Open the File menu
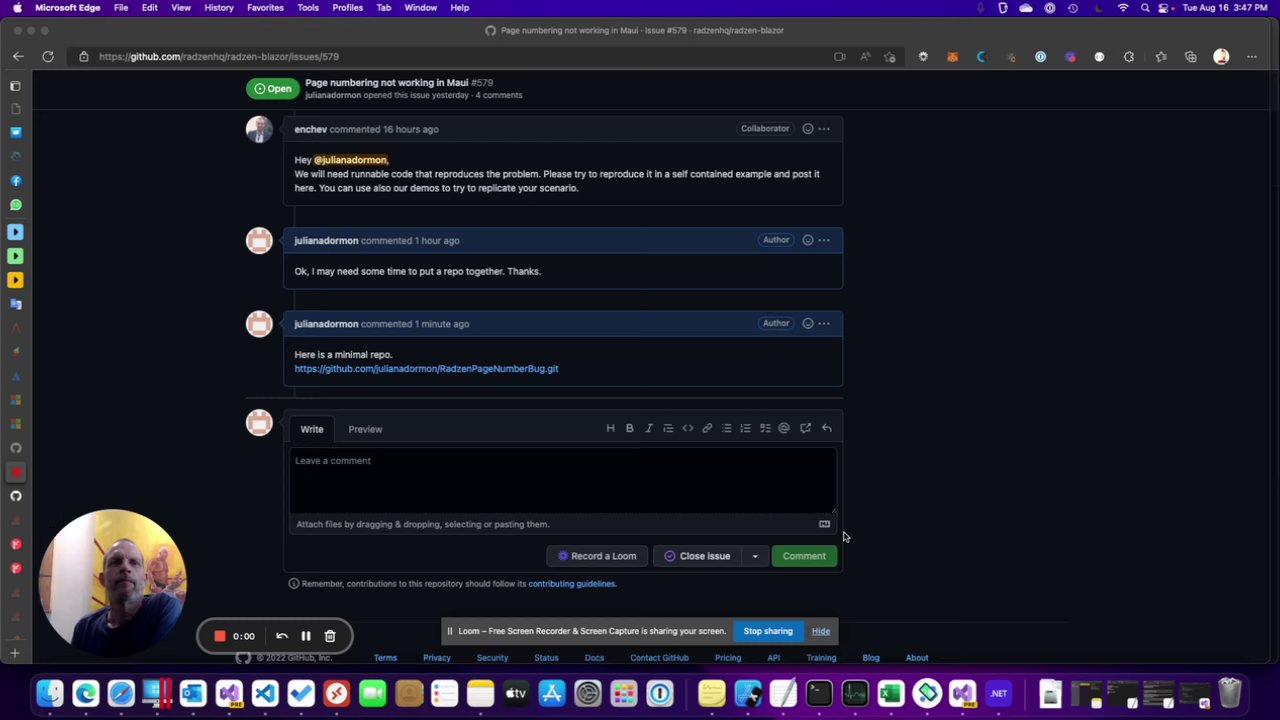The width and height of the screenshot is (1280, 720). click(x=120, y=8)
